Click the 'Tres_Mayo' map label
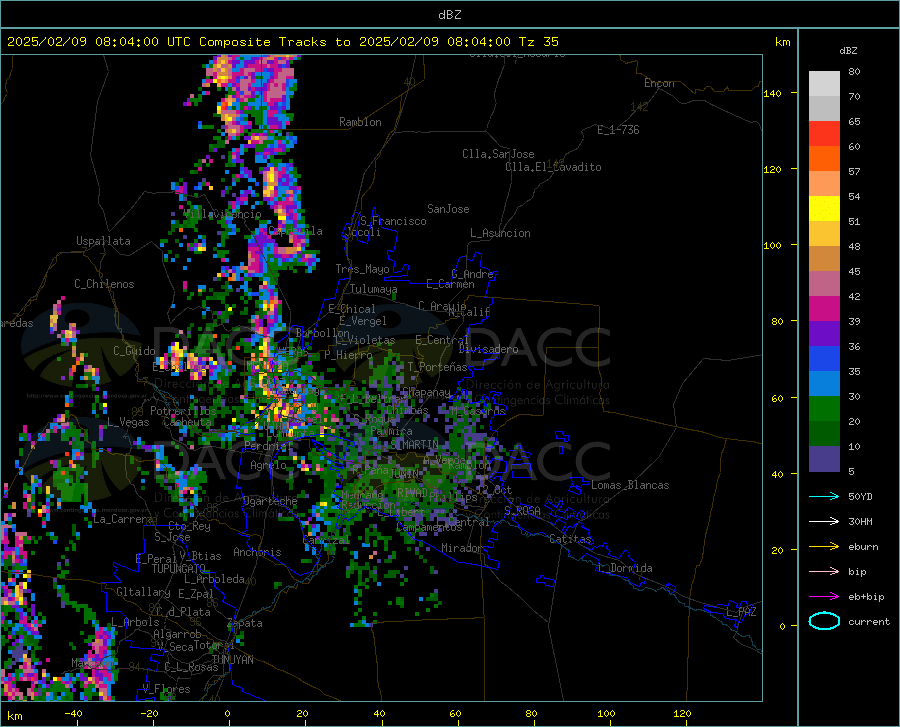 [362, 269]
